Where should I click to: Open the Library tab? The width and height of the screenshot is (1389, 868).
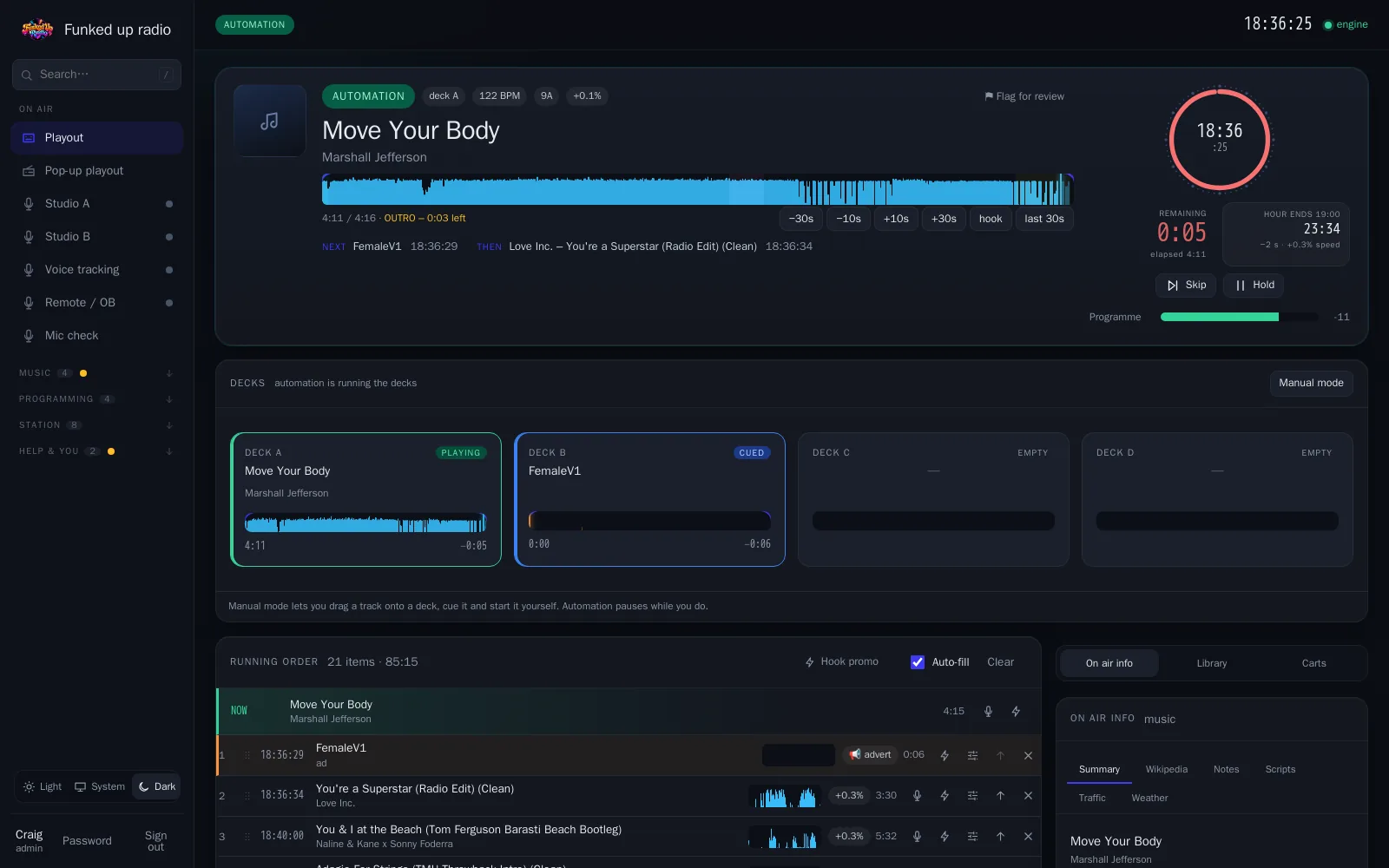(x=1212, y=663)
